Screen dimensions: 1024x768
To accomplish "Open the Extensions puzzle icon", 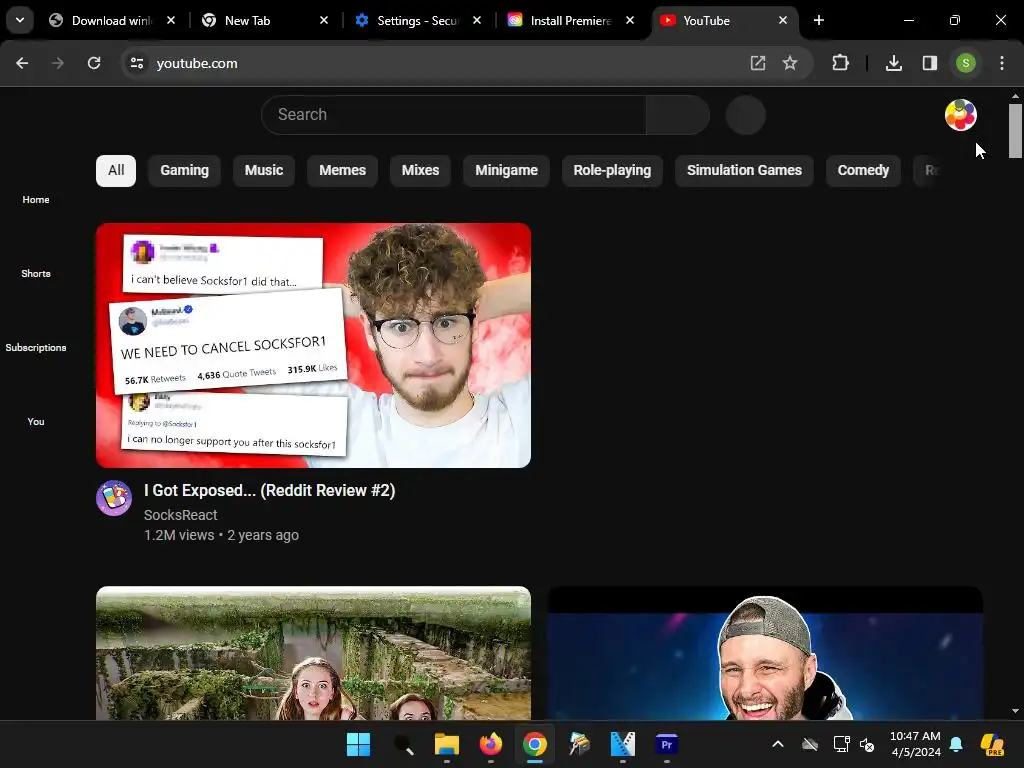I will (840, 63).
